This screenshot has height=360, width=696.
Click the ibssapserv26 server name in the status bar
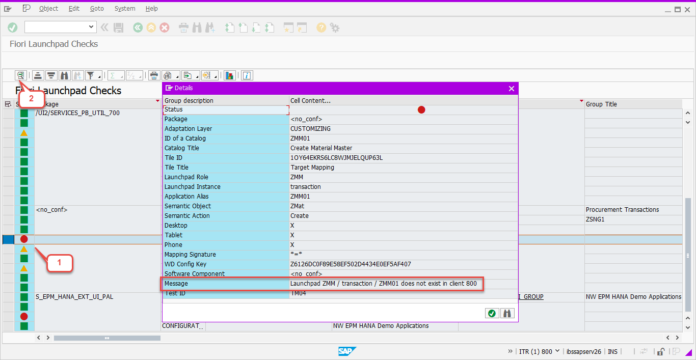point(584,352)
